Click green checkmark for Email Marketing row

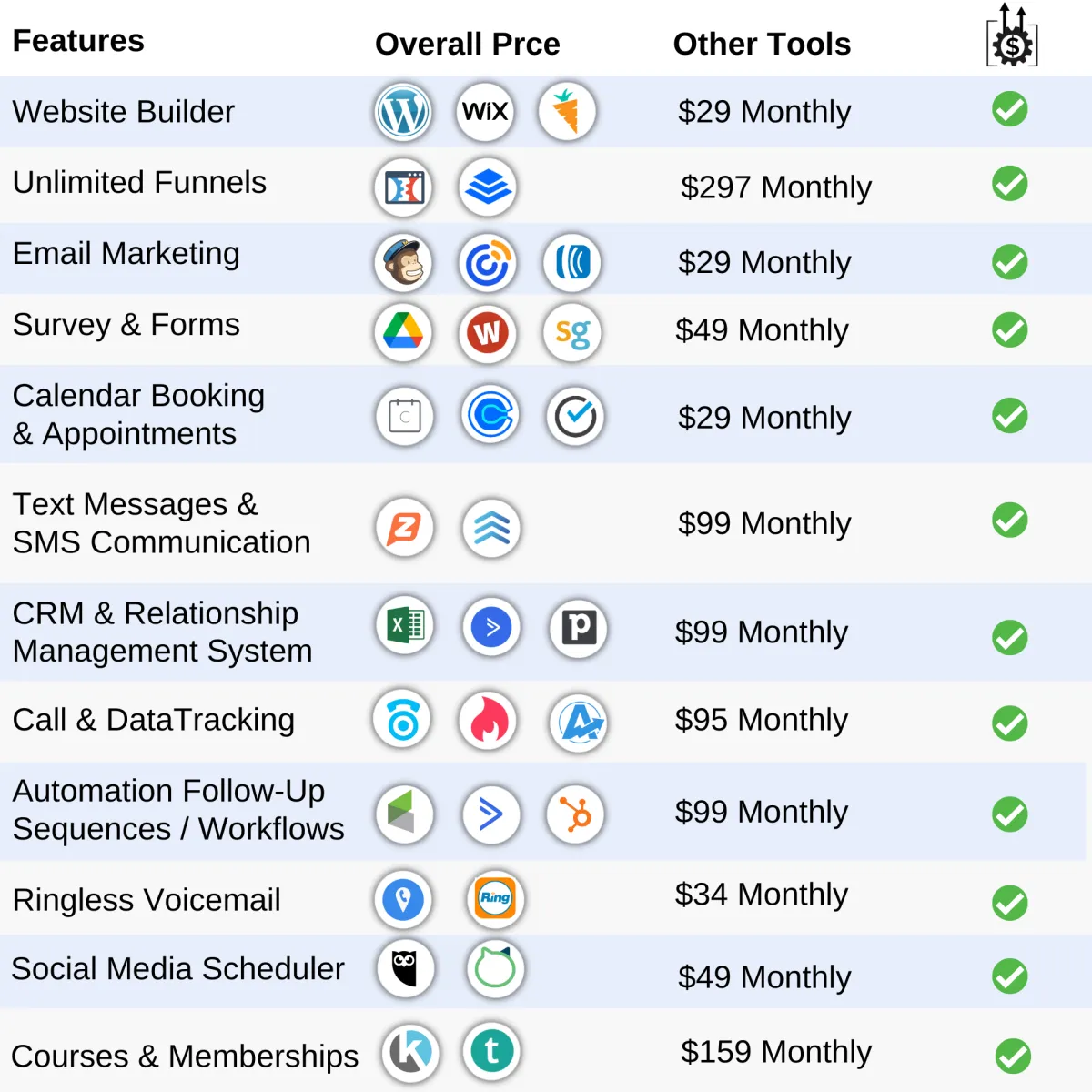click(1010, 262)
